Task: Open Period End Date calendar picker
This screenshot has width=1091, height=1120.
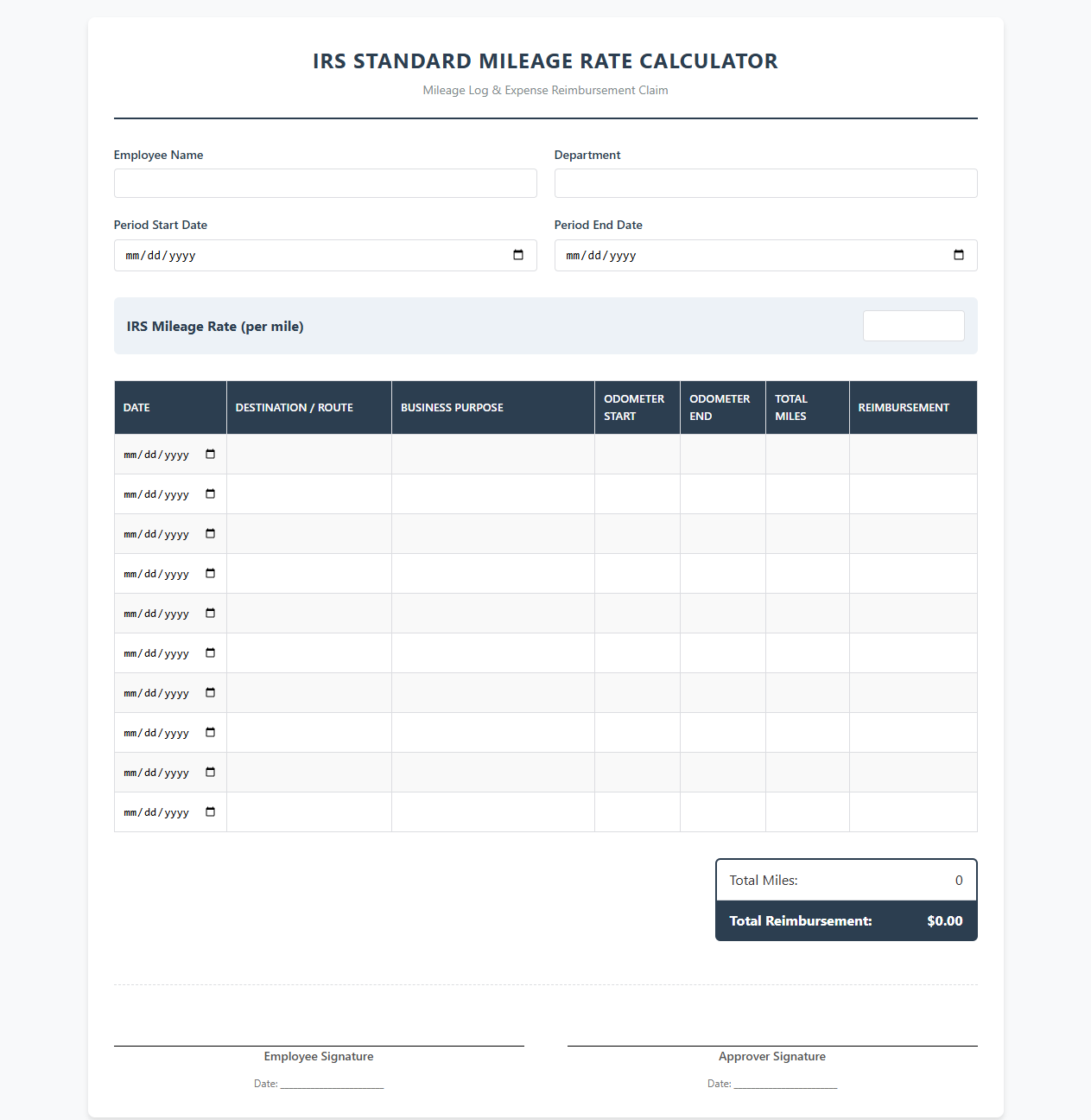Action: point(959,255)
